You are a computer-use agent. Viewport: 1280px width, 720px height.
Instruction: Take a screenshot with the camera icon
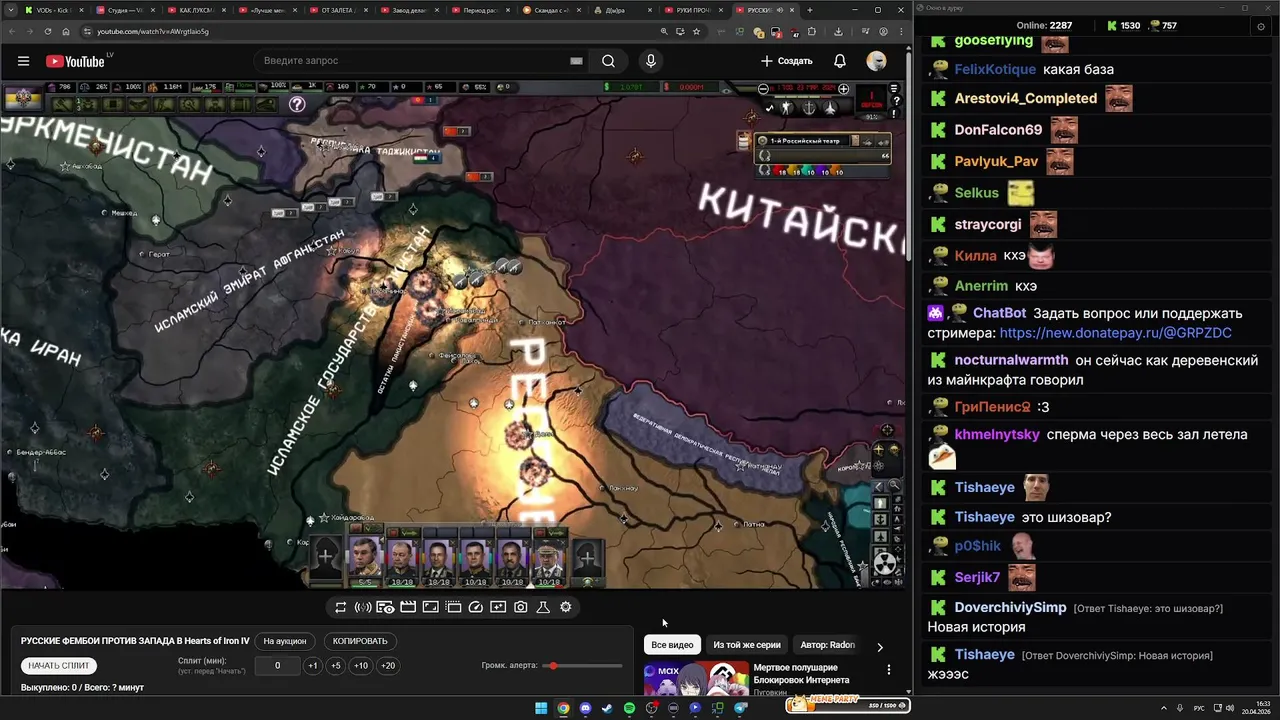[521, 607]
